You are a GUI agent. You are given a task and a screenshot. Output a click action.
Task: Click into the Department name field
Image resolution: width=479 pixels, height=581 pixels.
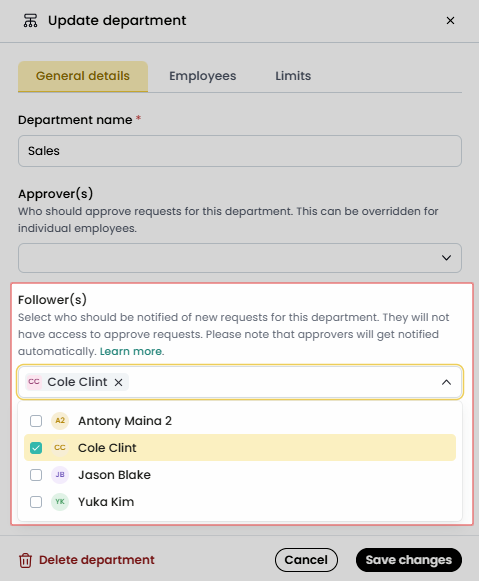pos(240,151)
